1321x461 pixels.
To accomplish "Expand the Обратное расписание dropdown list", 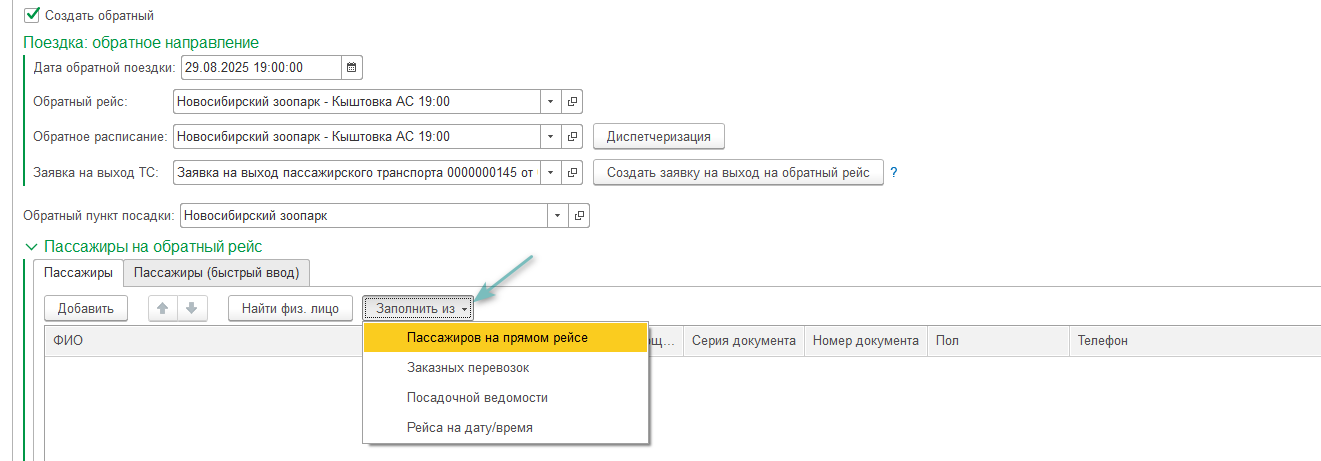I will pyautogui.click(x=550, y=136).
